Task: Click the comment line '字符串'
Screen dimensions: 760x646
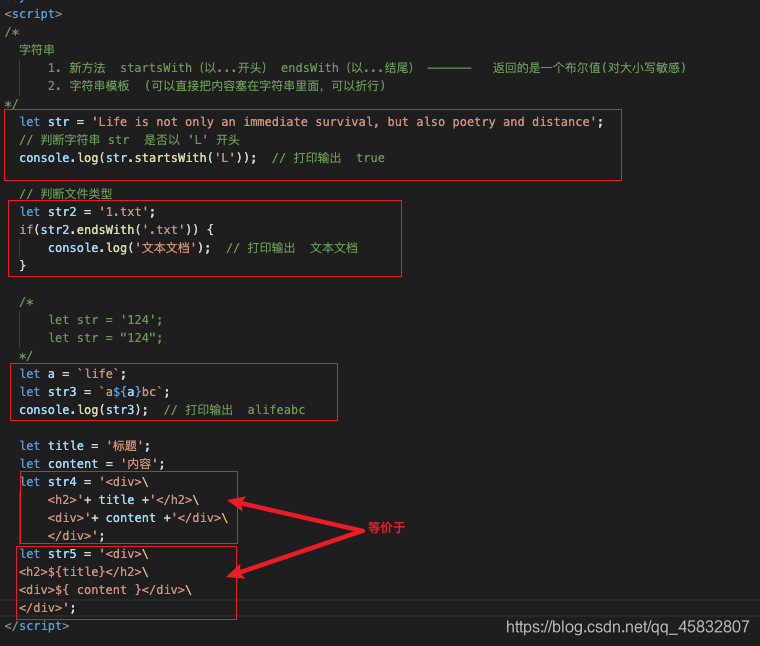Action: (37, 49)
